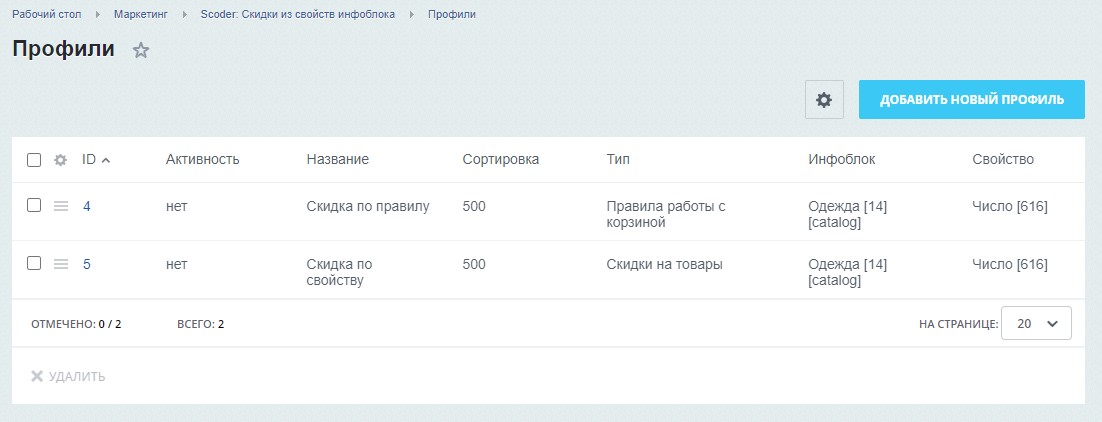The image size is (1102, 422).
Task: Click the Удалить delete action
Action: click(68, 376)
